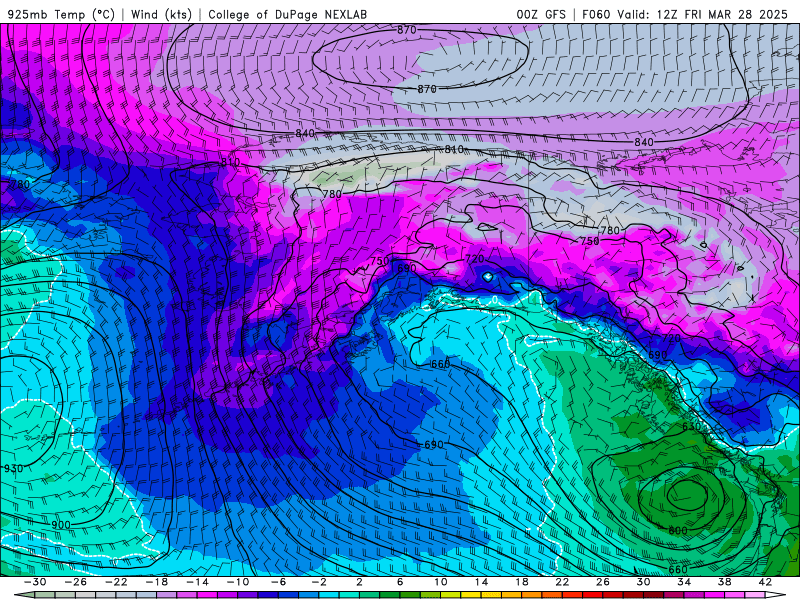Click the 18 value on the color scale
The width and height of the screenshot is (800, 600).
(x=522, y=582)
